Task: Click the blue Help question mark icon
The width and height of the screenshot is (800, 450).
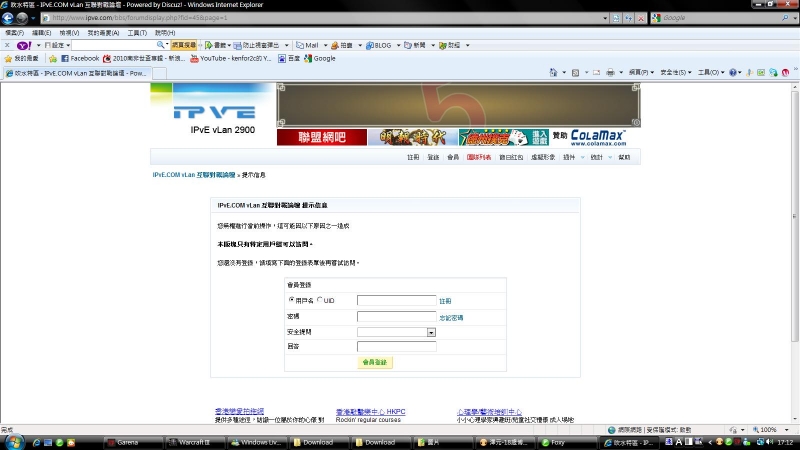Action: point(733,72)
